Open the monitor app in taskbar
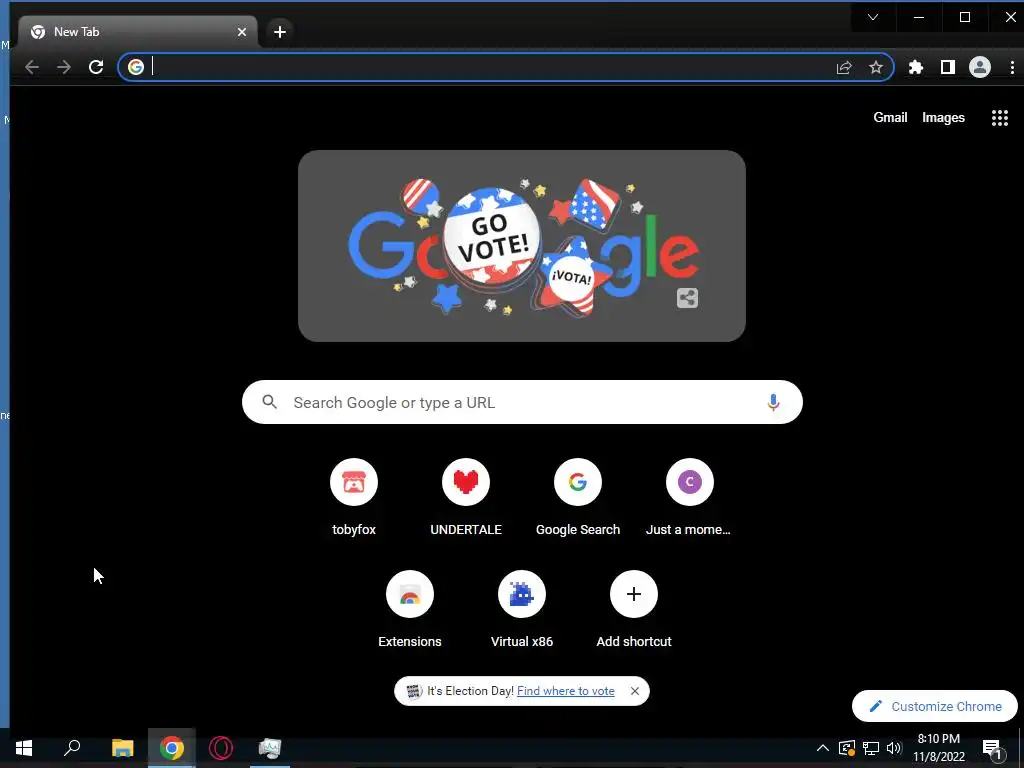The height and width of the screenshot is (768, 1024). 270,748
